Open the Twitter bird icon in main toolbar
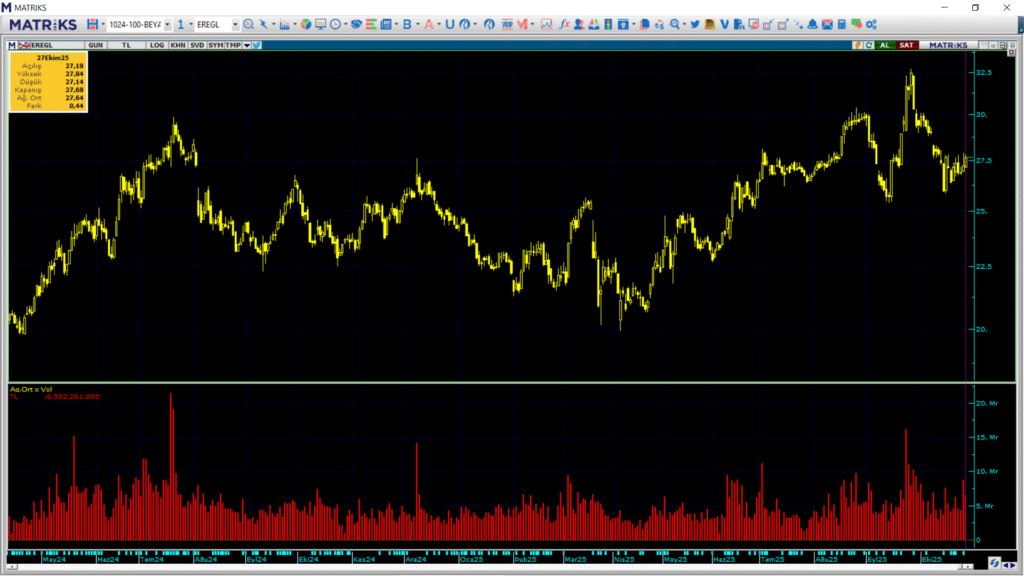 (695, 24)
